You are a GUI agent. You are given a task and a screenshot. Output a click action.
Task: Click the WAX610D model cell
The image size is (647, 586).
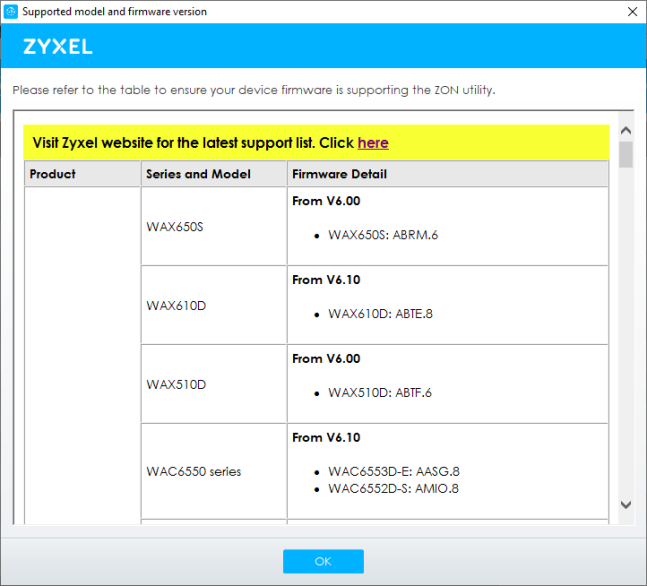[176, 305]
